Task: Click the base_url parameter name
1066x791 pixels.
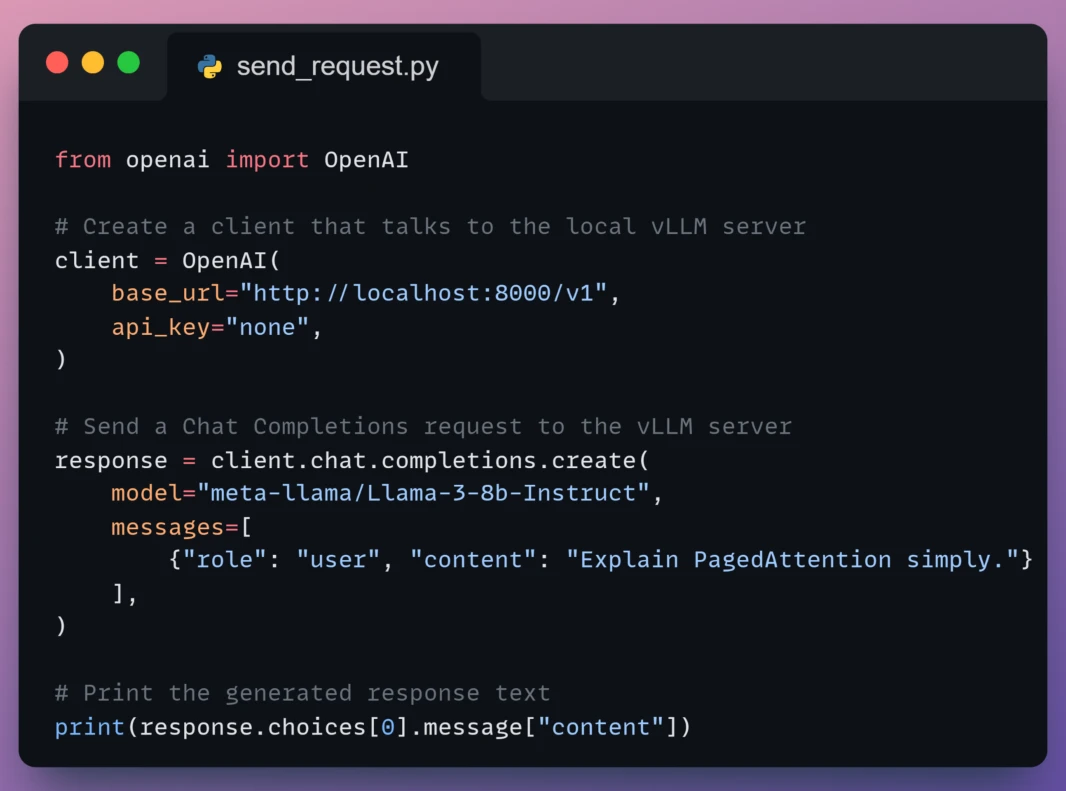Action: pyautogui.click(x=168, y=293)
